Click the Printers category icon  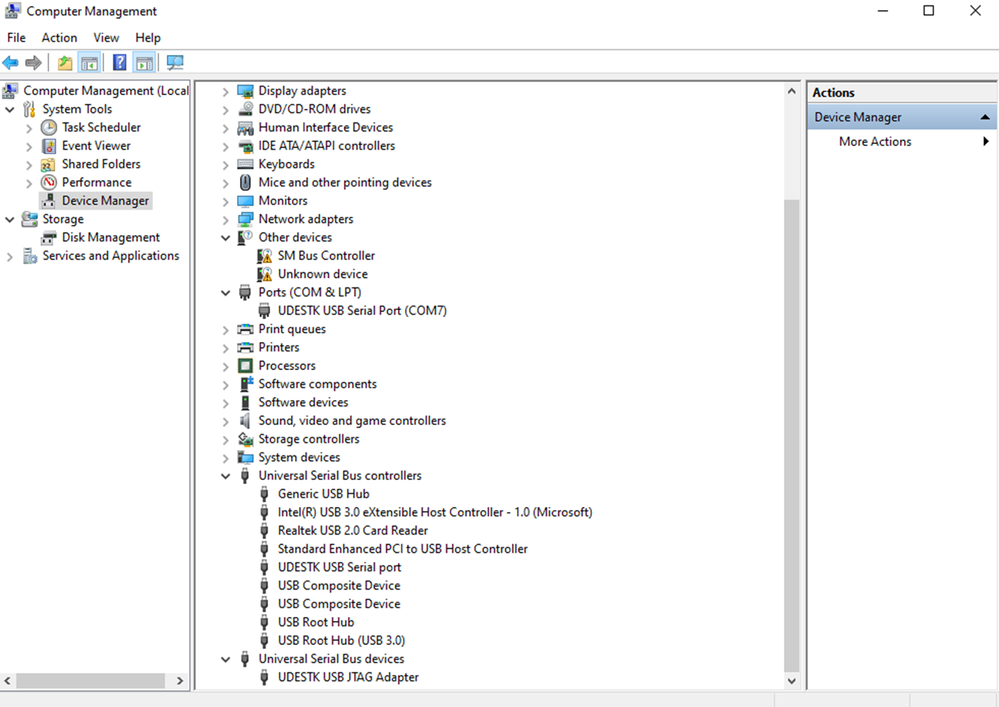pyautogui.click(x=245, y=348)
